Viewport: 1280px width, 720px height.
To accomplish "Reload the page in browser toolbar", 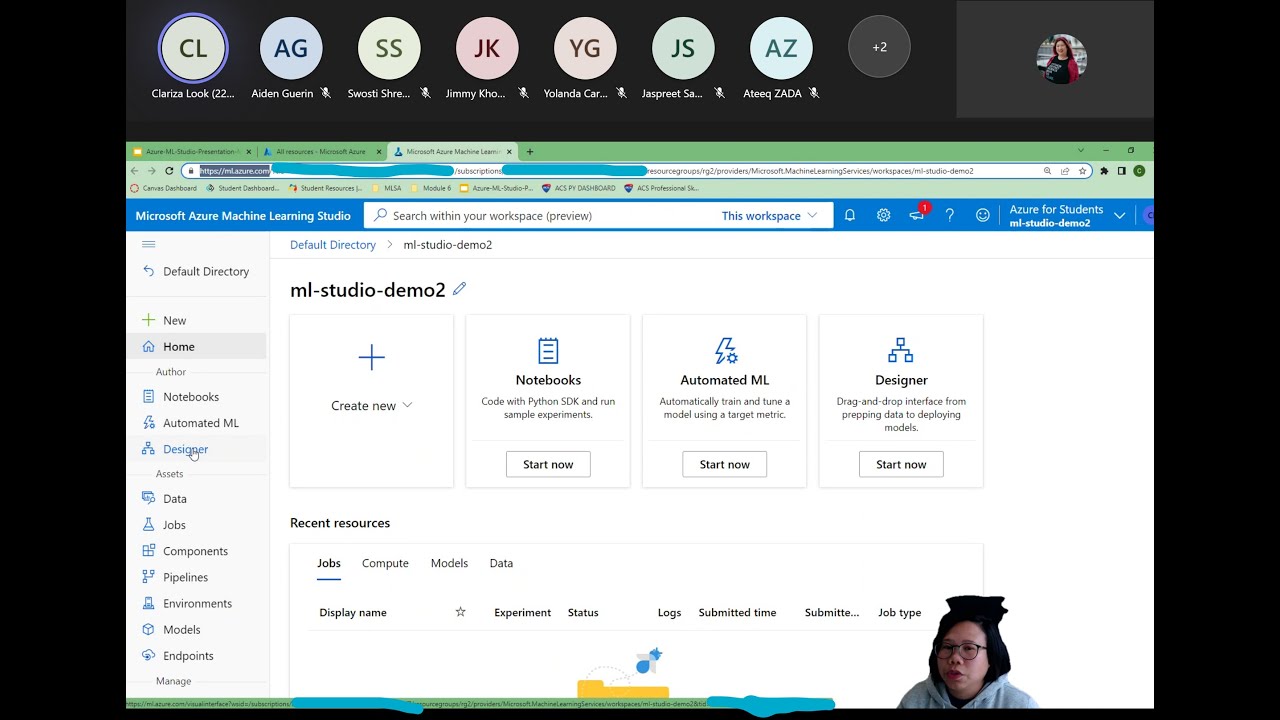I will click(169, 171).
